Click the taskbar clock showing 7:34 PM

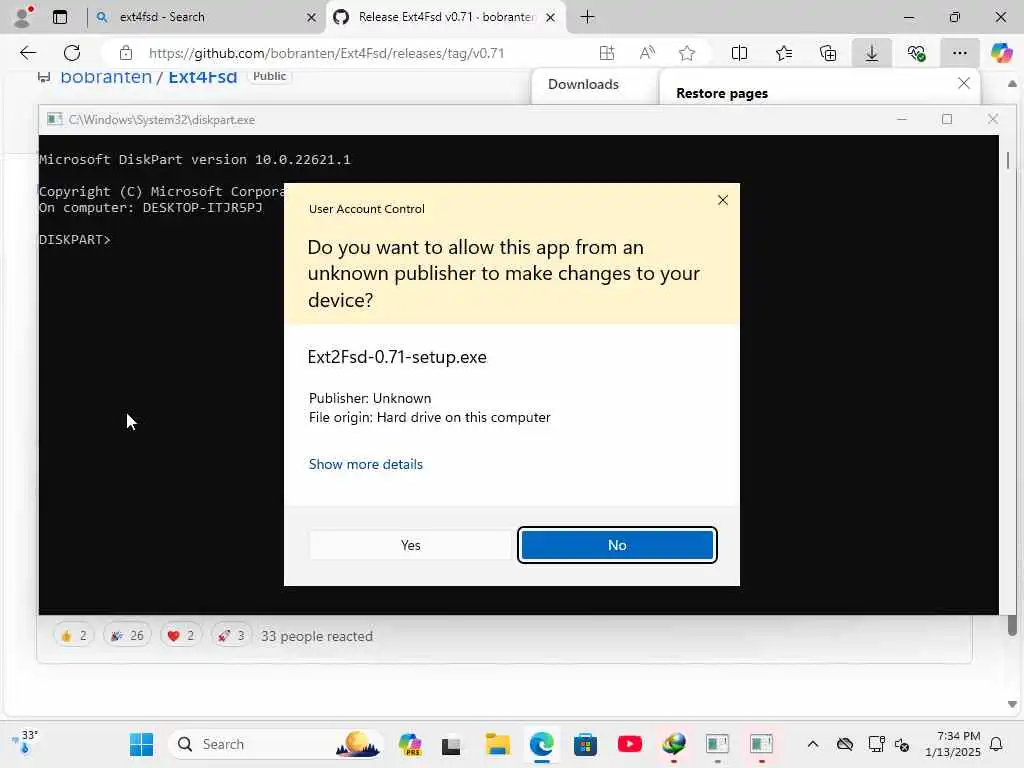953,744
